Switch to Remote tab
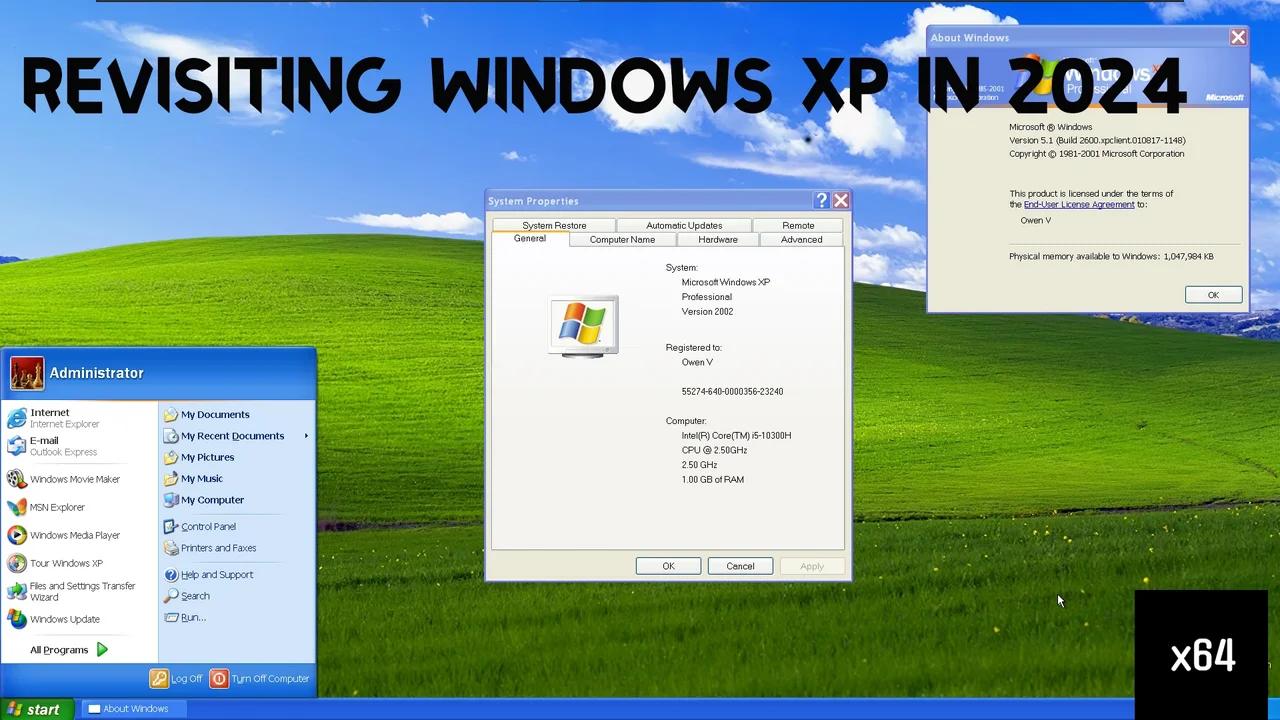1280x720 pixels. [798, 225]
